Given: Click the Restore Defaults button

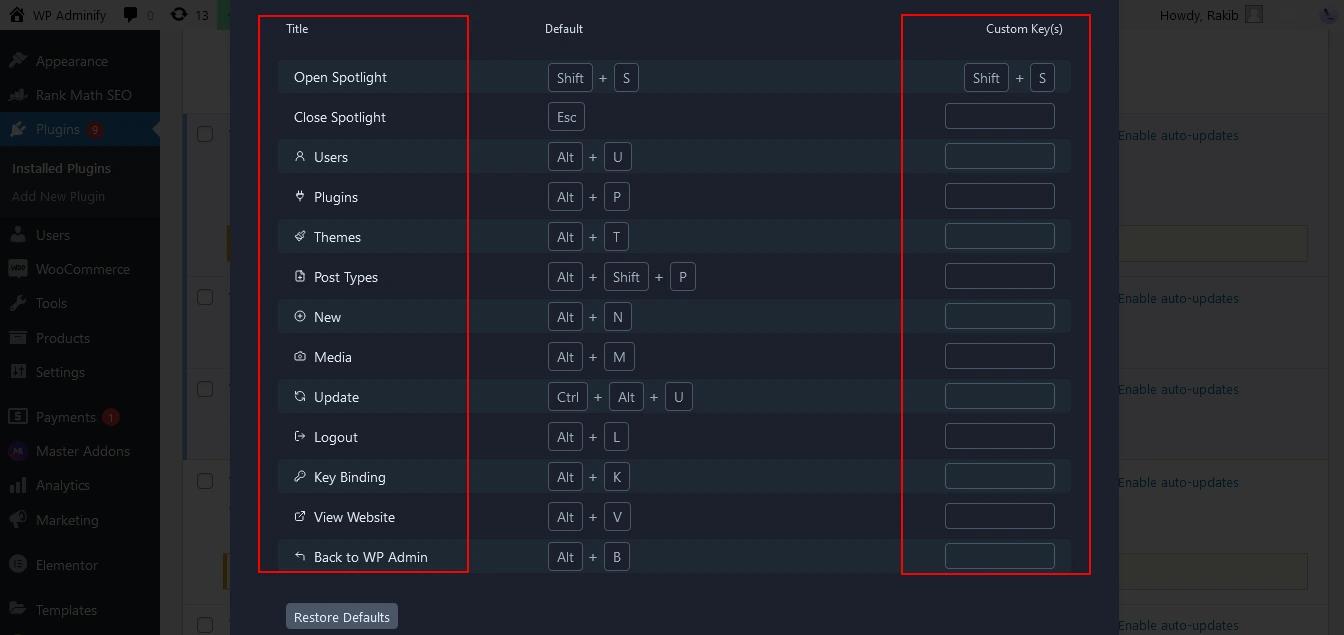Looking at the screenshot, I should pyautogui.click(x=341, y=616).
